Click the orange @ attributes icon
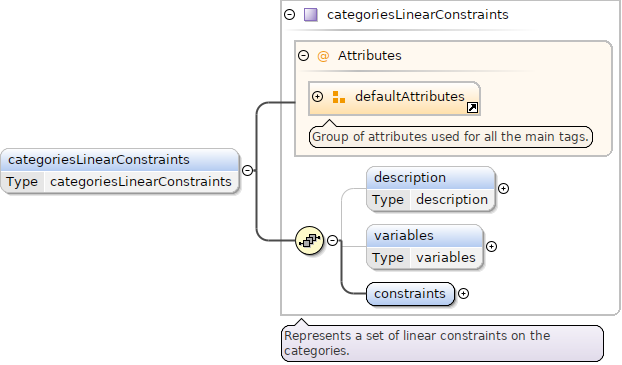 [323, 56]
